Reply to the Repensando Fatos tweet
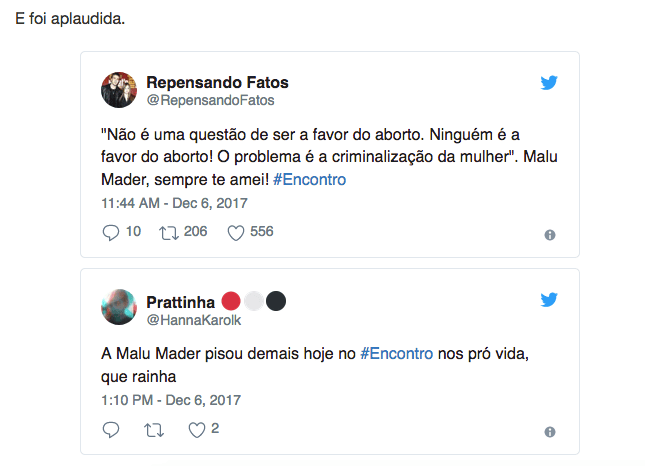 (111, 232)
